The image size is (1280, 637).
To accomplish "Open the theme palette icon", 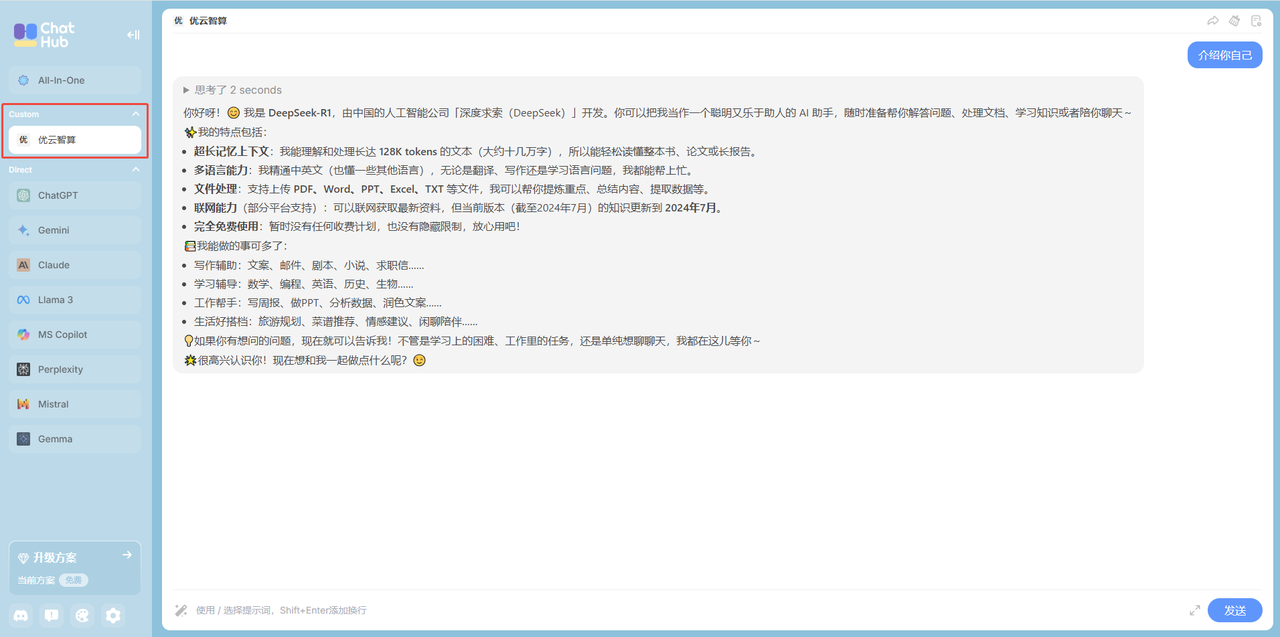I will [83, 615].
